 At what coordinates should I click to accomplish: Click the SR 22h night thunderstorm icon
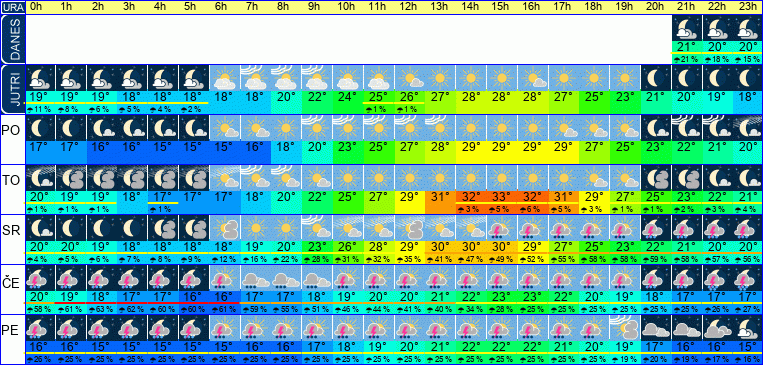coord(717,228)
